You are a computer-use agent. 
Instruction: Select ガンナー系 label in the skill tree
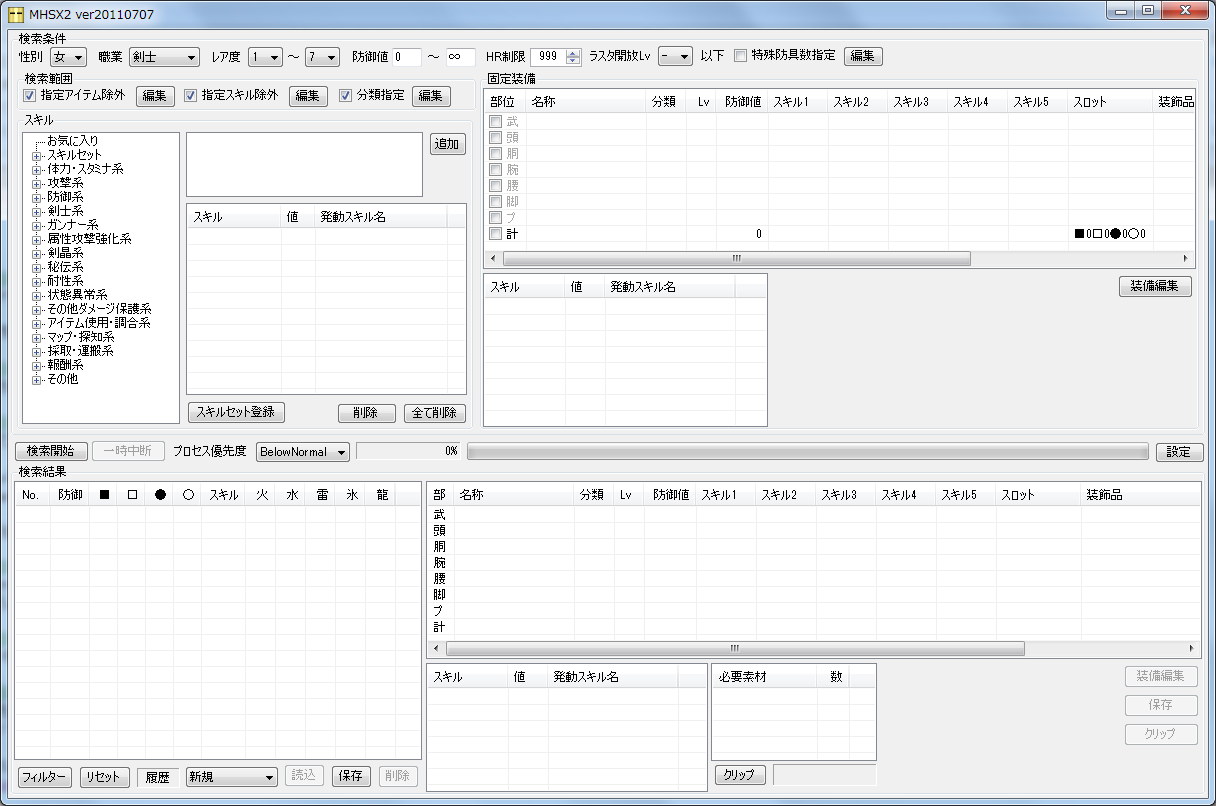[73, 225]
